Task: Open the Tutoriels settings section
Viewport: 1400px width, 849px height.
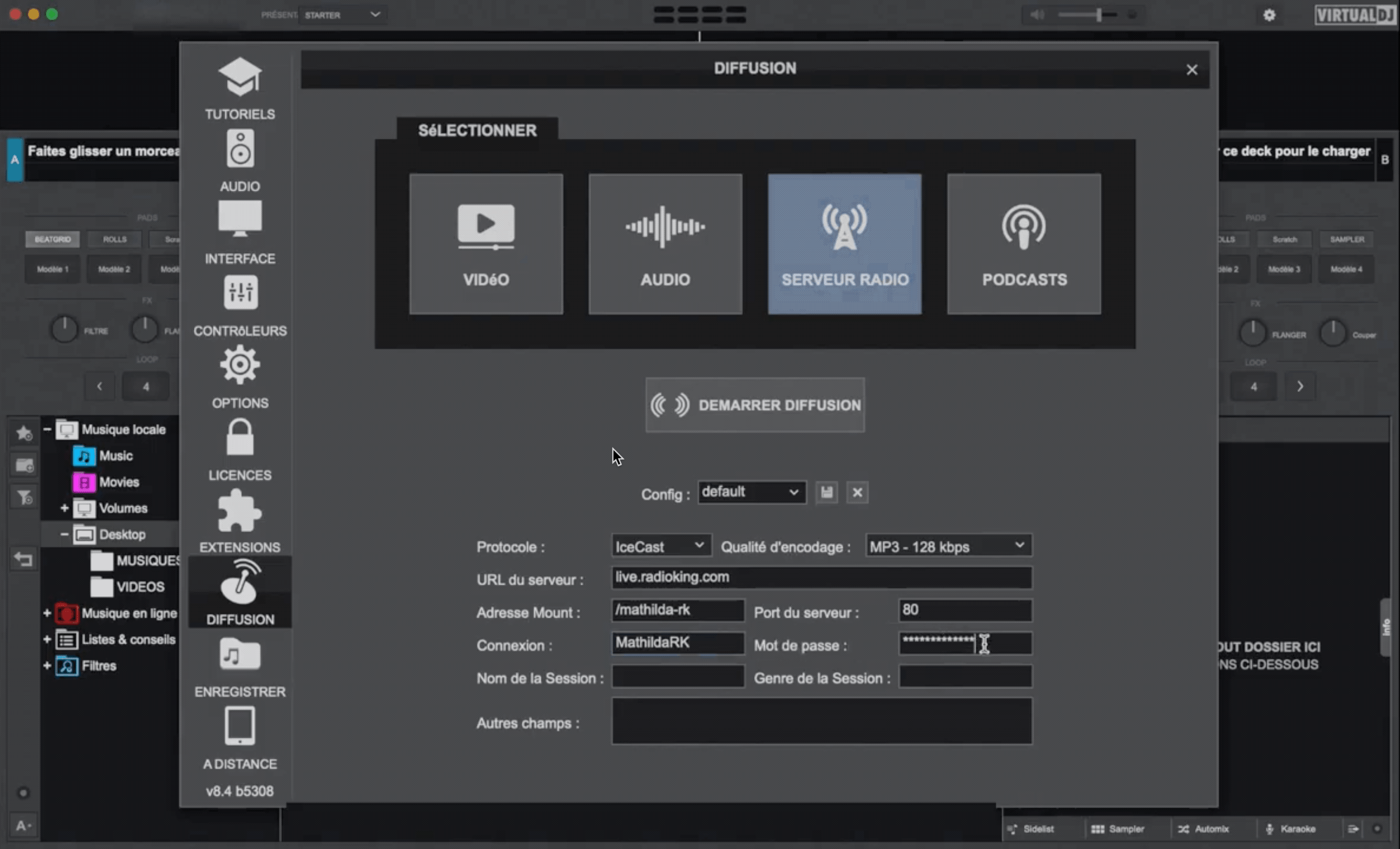Action: pyautogui.click(x=240, y=88)
